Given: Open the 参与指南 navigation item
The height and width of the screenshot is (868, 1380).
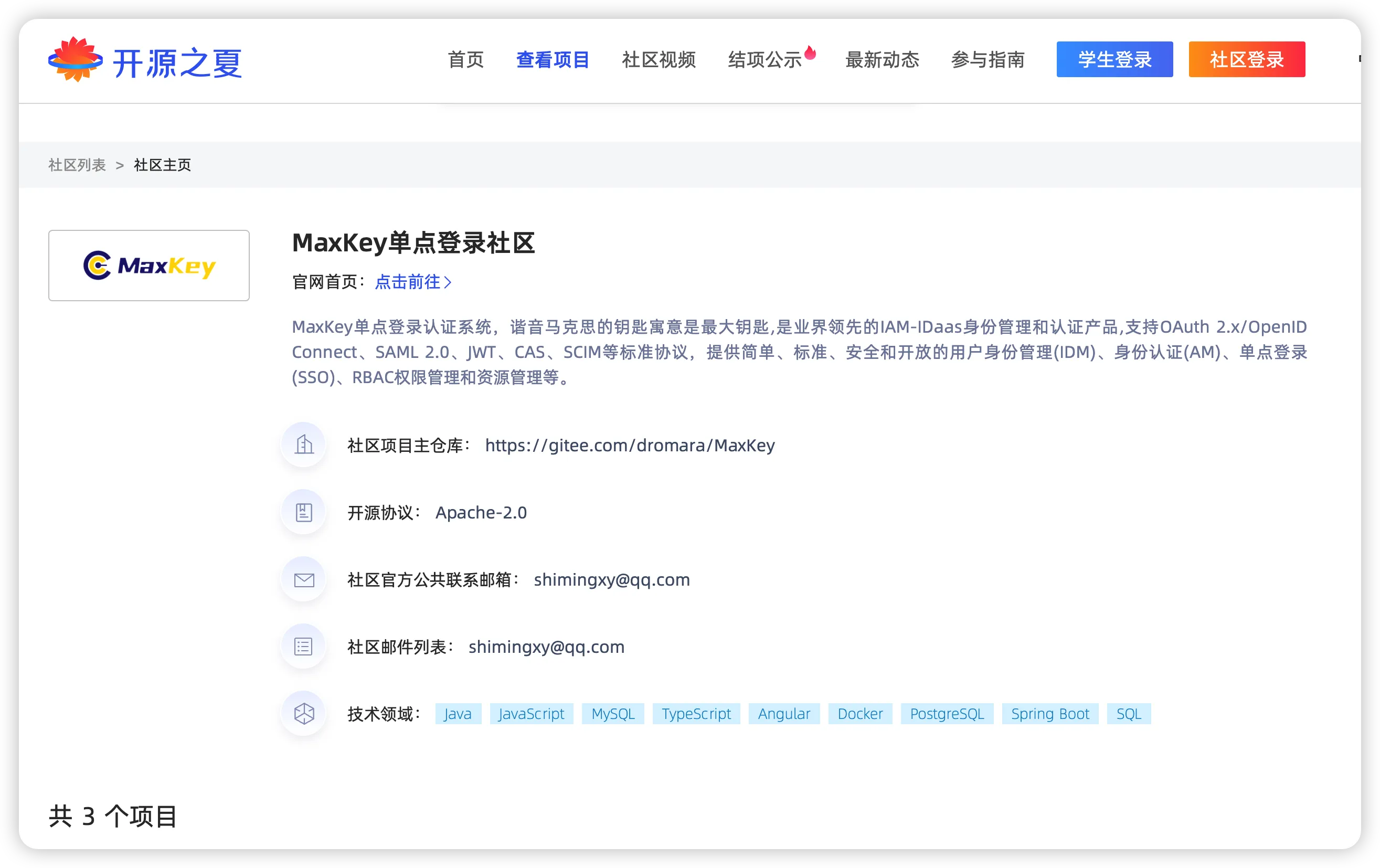Looking at the screenshot, I should click(988, 60).
